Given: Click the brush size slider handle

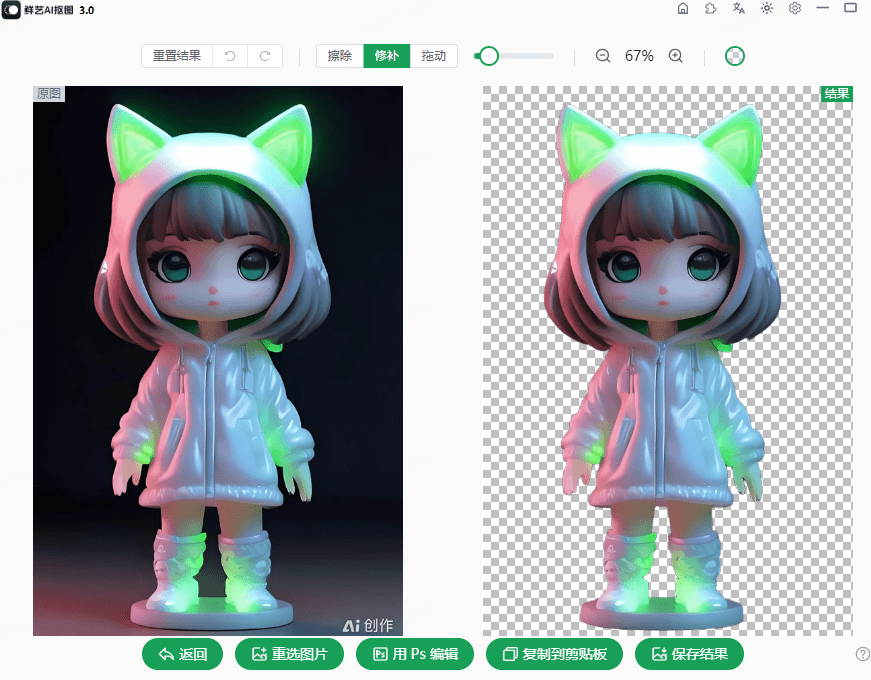Looking at the screenshot, I should (488, 56).
